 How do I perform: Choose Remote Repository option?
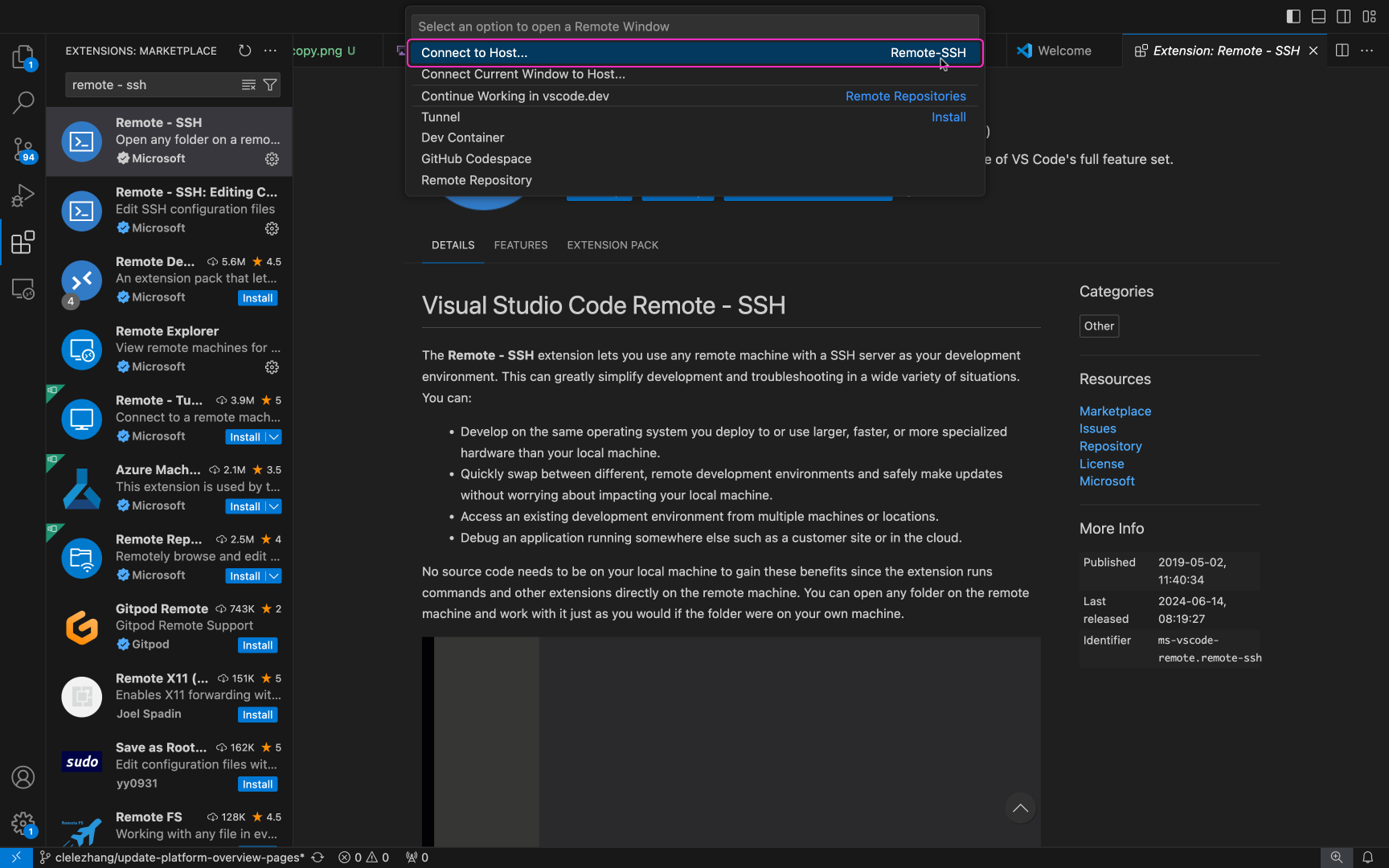[694, 181]
